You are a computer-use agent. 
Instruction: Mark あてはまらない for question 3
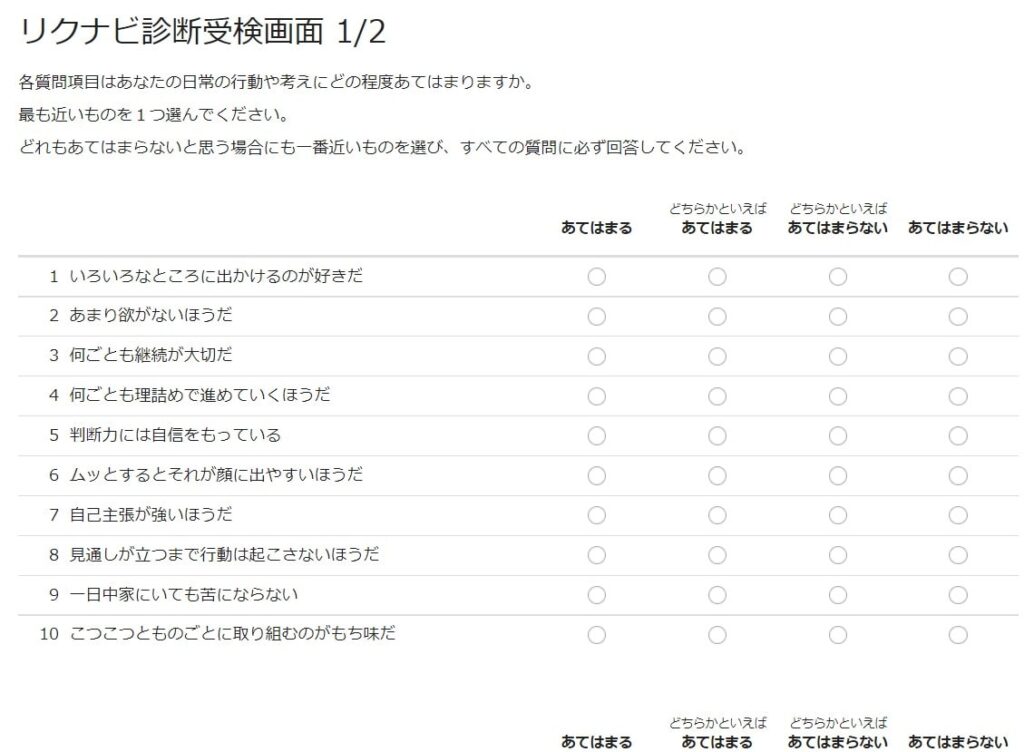[958, 356]
